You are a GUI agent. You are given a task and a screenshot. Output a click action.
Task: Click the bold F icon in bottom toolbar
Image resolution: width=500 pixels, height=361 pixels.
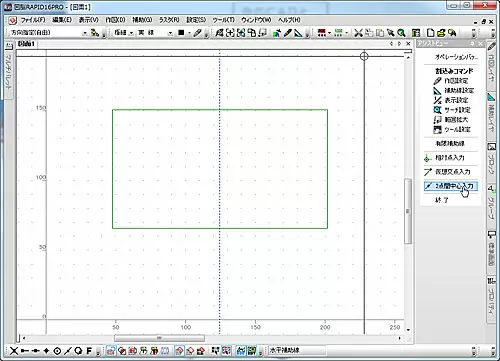click(x=89, y=351)
